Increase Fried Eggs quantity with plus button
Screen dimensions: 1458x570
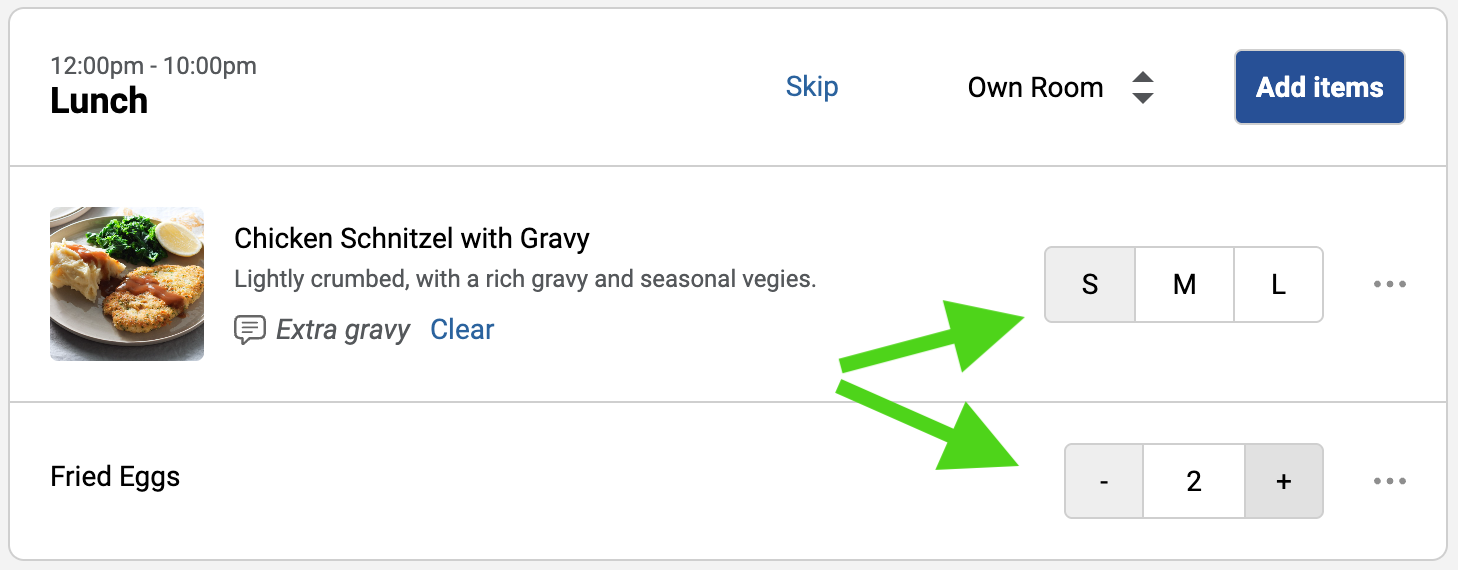click(x=1284, y=482)
